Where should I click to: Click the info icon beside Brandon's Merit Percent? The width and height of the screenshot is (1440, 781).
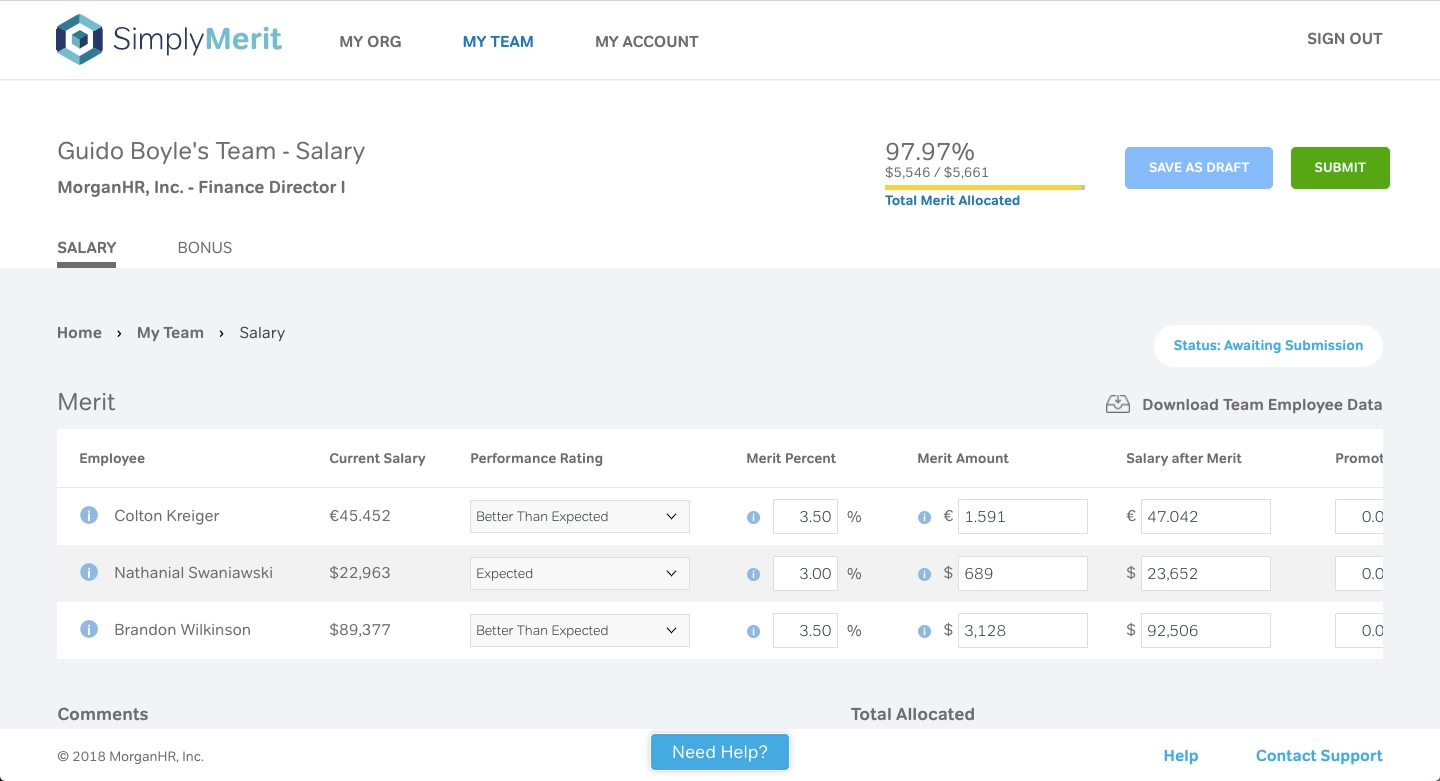coord(753,631)
